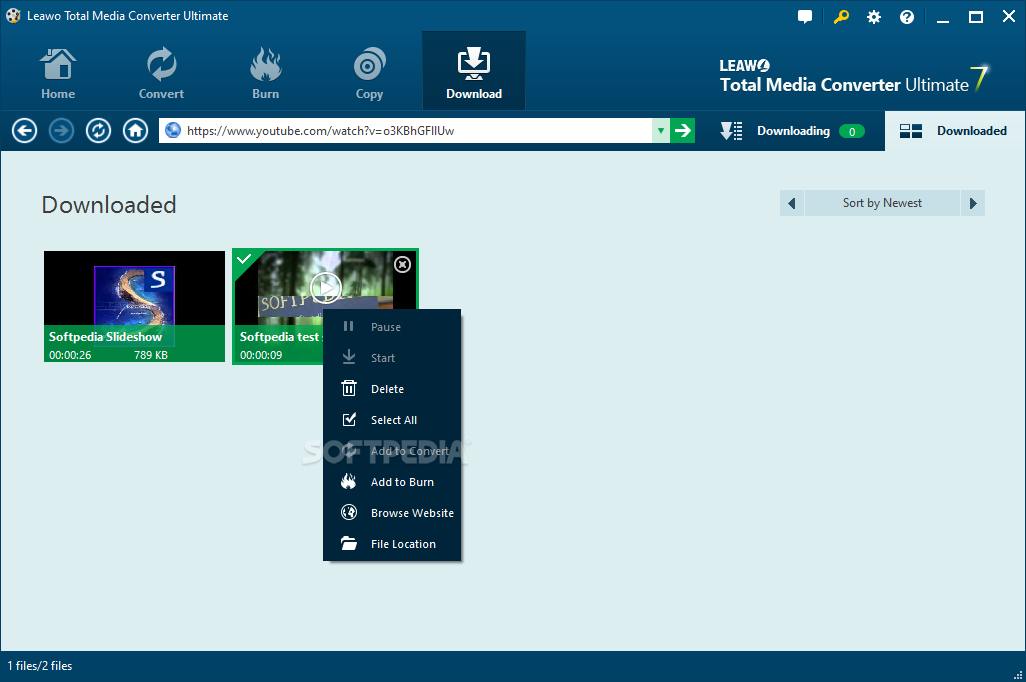The image size is (1026, 682).
Task: Click the 789 KB file size
Action: pyautogui.click(x=151, y=355)
